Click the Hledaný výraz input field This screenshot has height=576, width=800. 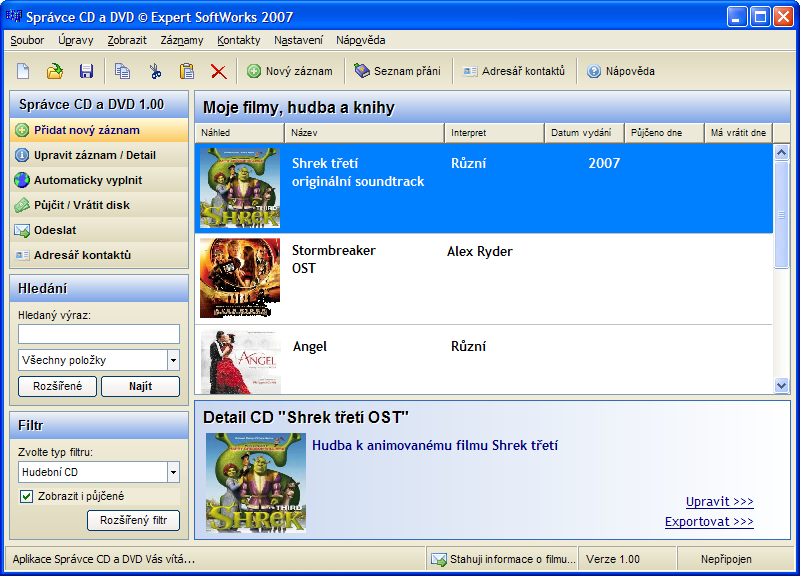pos(99,334)
